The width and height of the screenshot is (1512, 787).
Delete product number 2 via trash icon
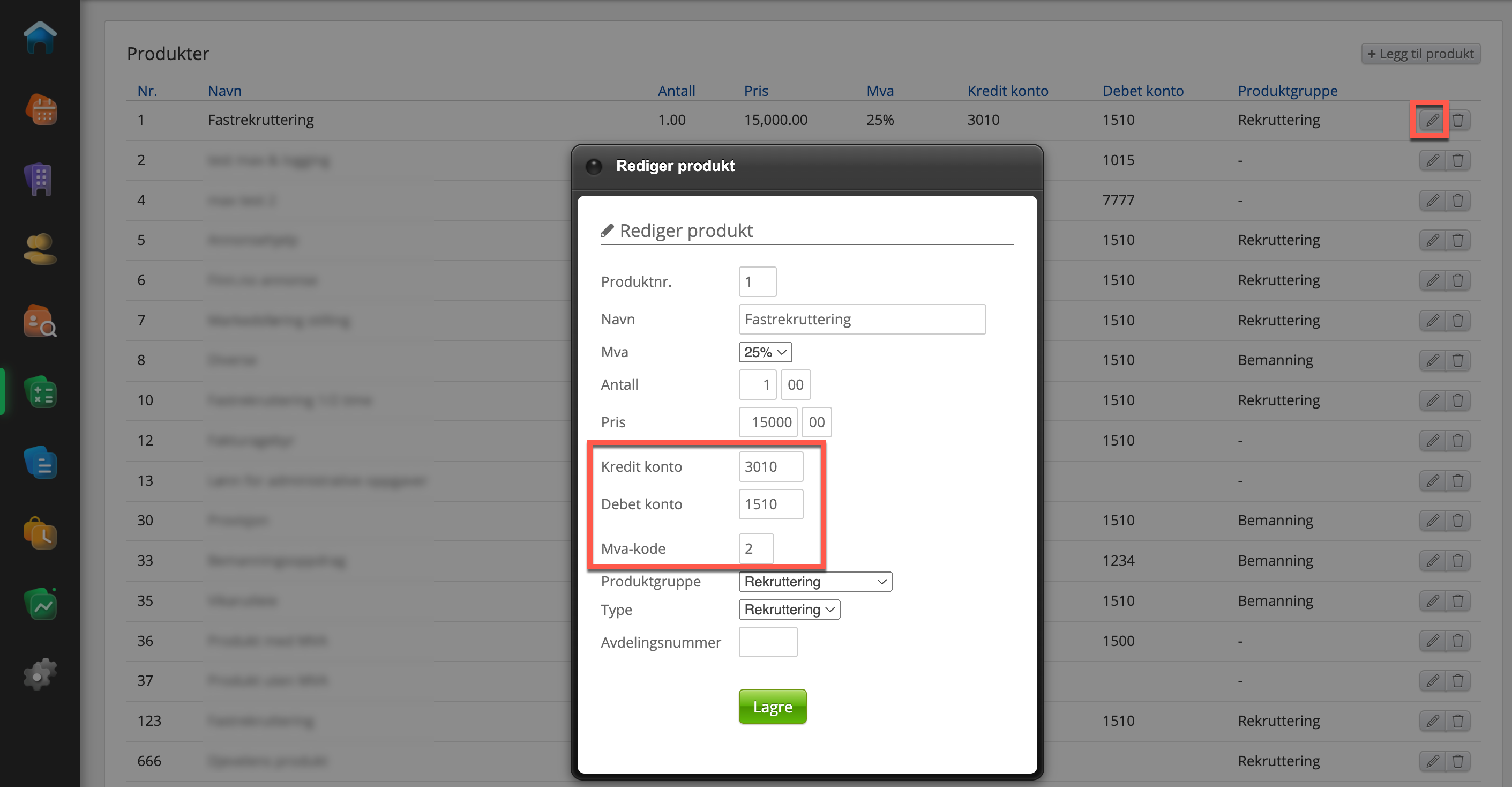[1458, 160]
